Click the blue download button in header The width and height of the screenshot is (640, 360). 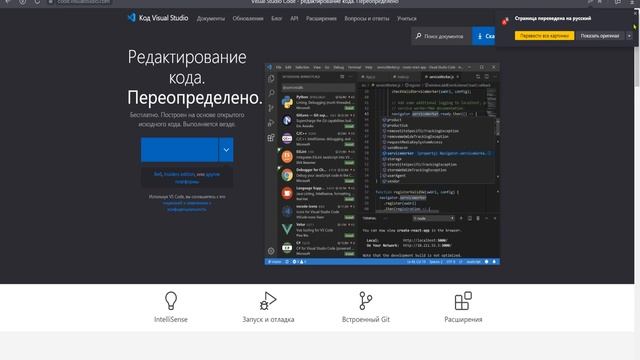coord(484,36)
